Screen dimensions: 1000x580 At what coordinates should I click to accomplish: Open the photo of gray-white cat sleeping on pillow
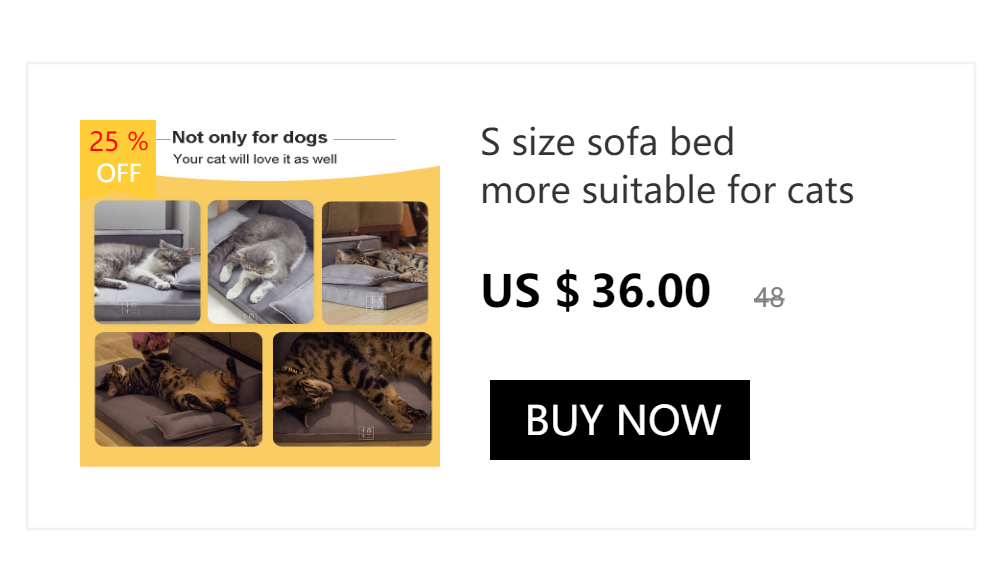coord(147,262)
